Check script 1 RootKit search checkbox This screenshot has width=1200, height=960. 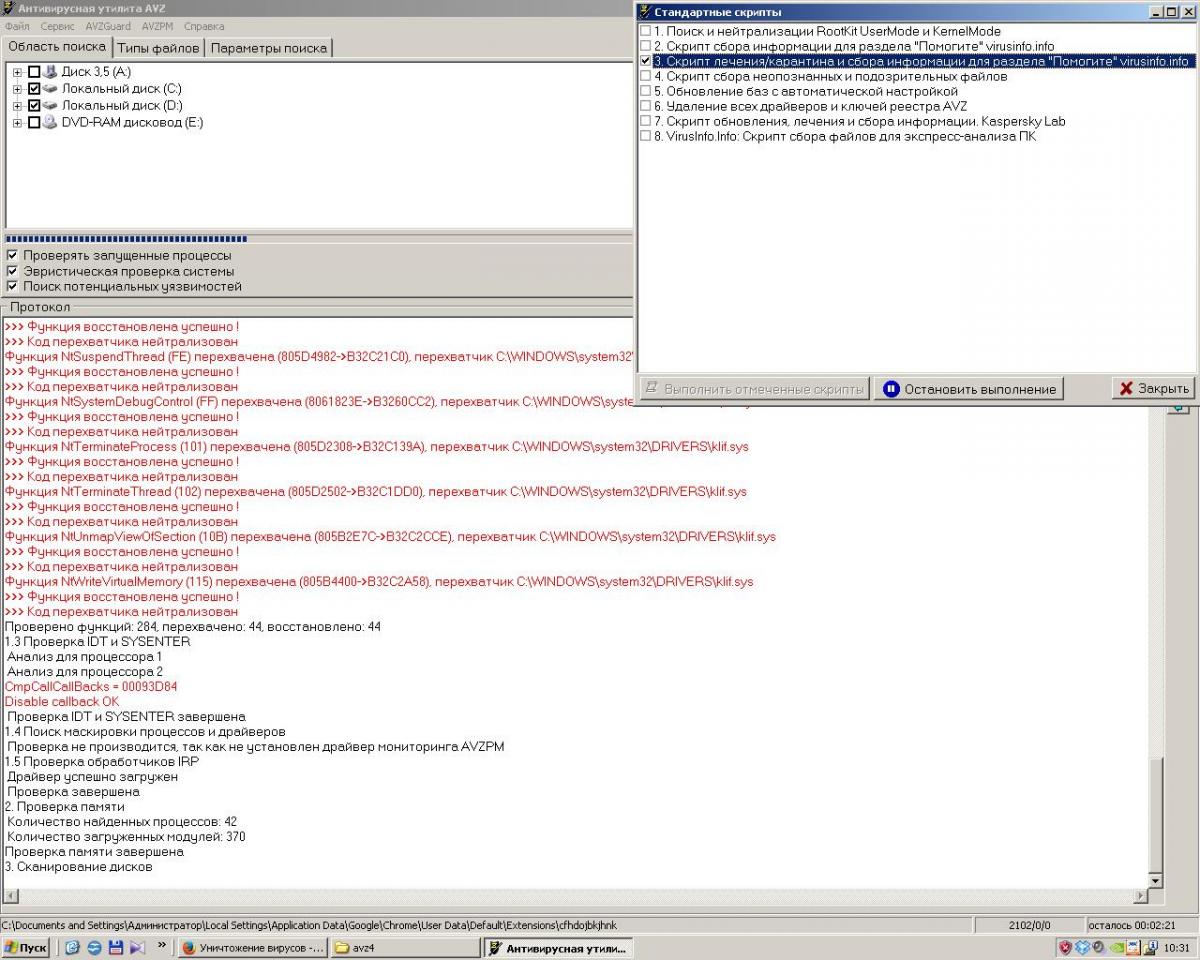pyautogui.click(x=645, y=31)
